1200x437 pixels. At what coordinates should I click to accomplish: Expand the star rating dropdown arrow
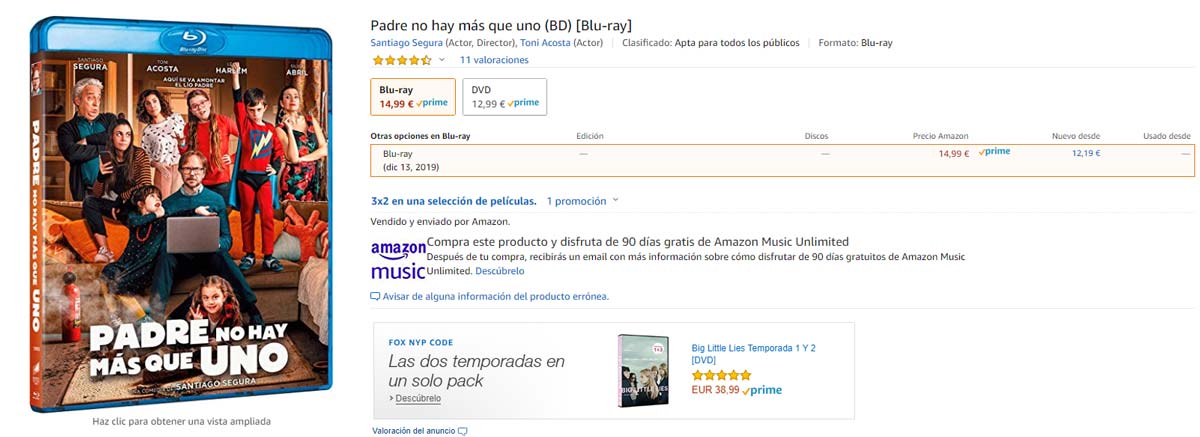pos(441,60)
